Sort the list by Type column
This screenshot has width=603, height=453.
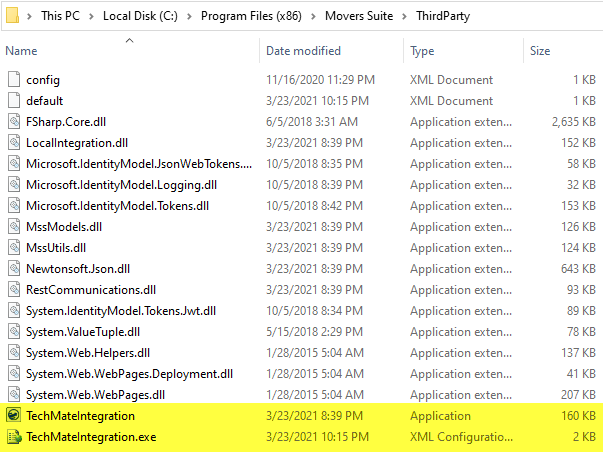tap(422, 51)
